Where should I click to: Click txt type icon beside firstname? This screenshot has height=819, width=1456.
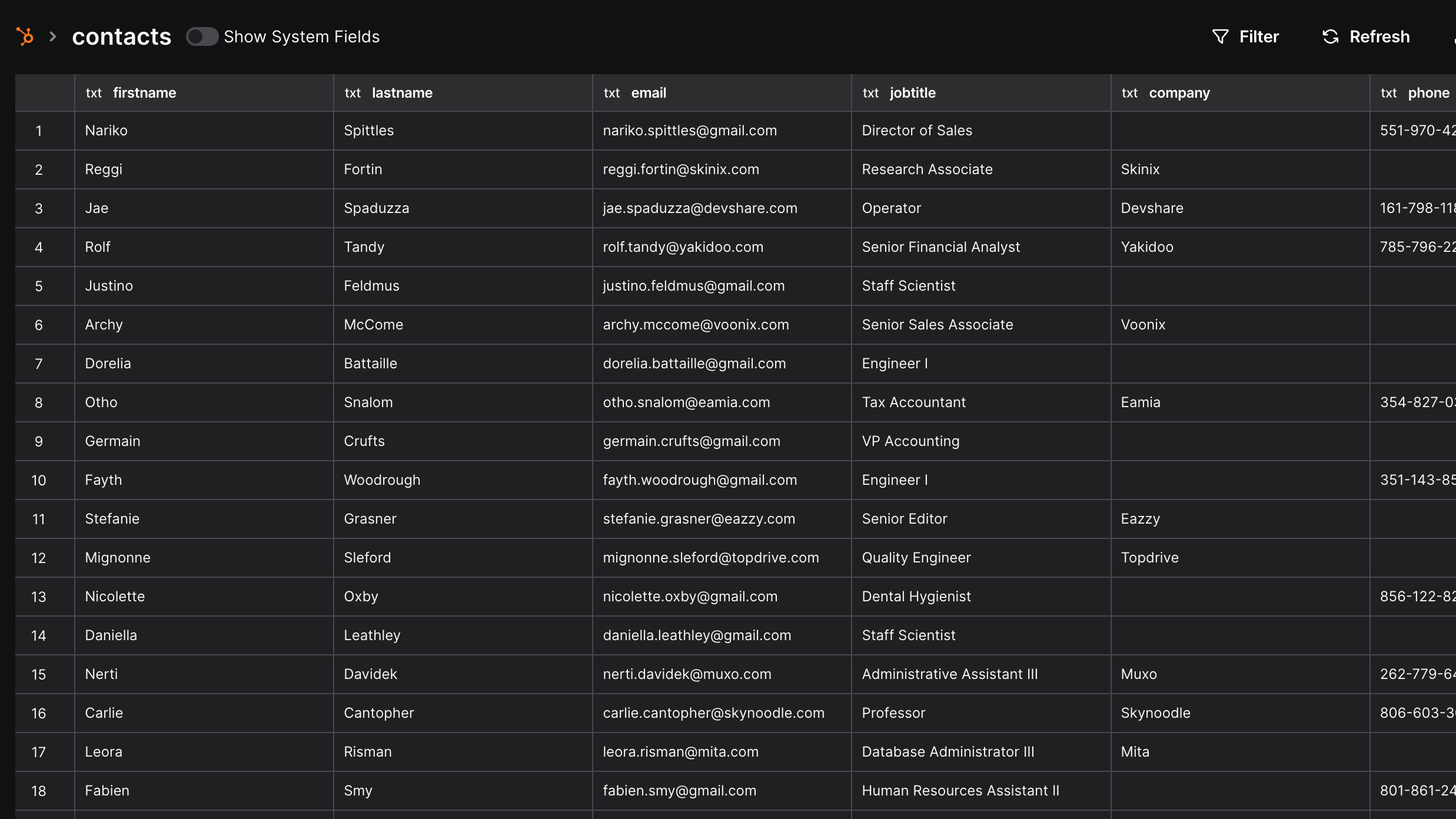94,93
